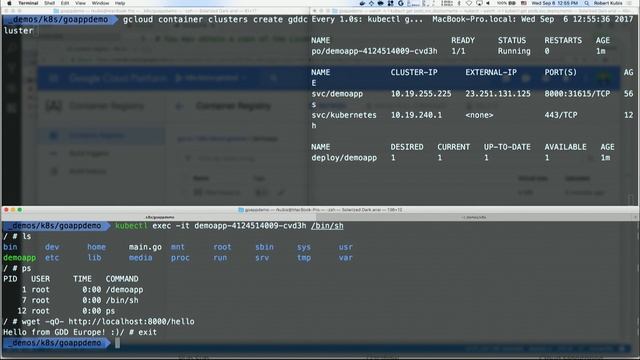640x360 pixels.
Task: Click the kubectl exec command line
Action: [229, 226]
